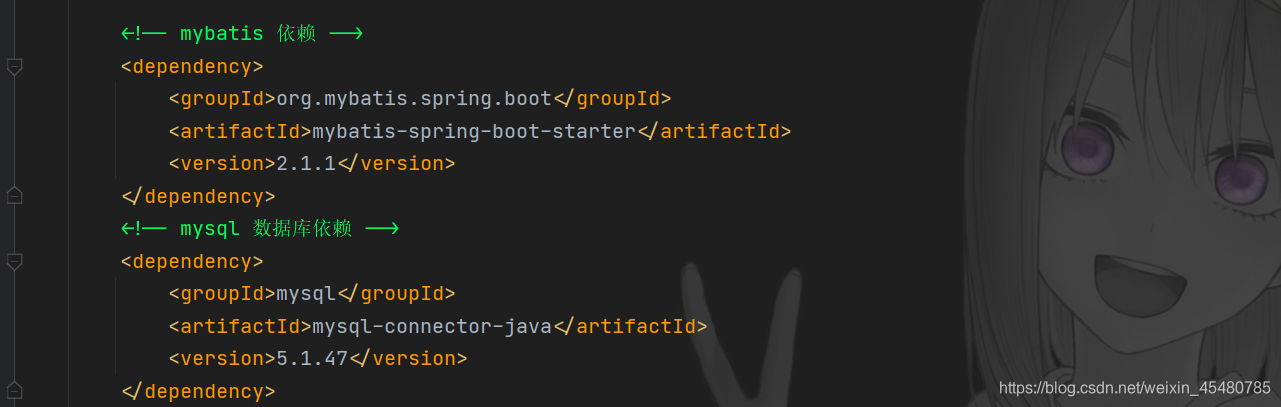This screenshot has width=1281, height=407.
Task: Click the version value '2.1.1'
Action: click(307, 163)
